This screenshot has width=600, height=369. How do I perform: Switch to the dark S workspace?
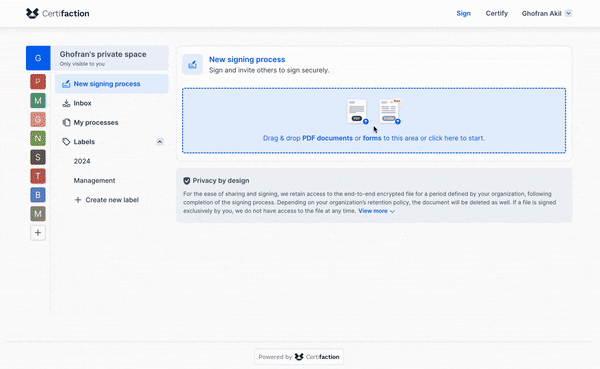(x=38, y=157)
